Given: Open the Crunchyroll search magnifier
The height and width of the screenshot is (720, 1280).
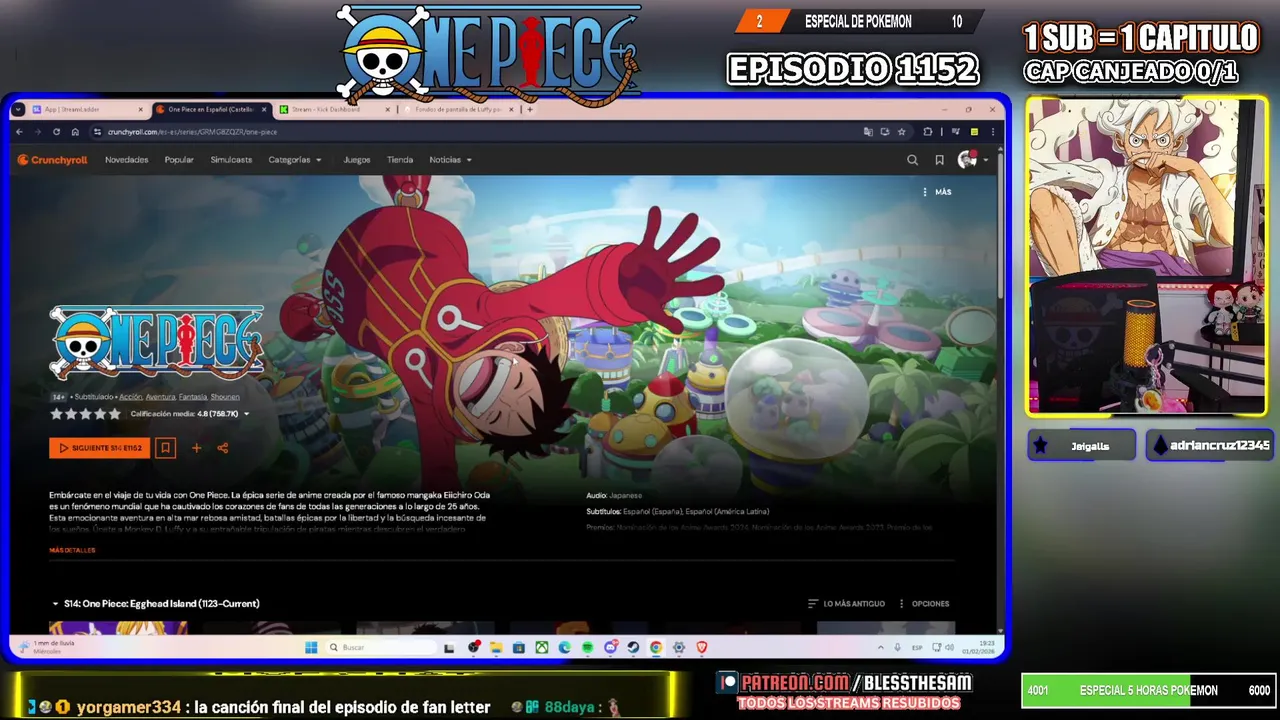Looking at the screenshot, I should click(912, 160).
